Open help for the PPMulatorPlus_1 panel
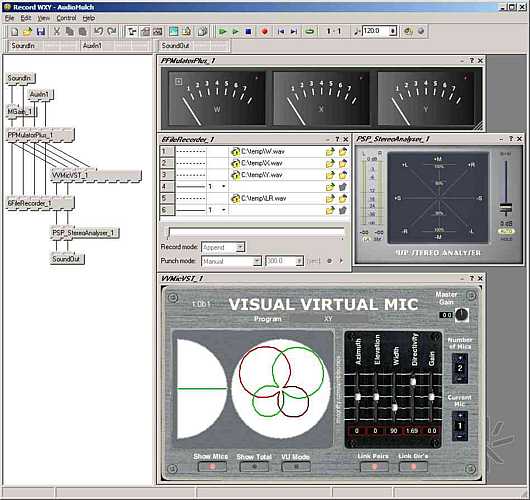Viewport: 530px width, 500px height. coord(472,61)
